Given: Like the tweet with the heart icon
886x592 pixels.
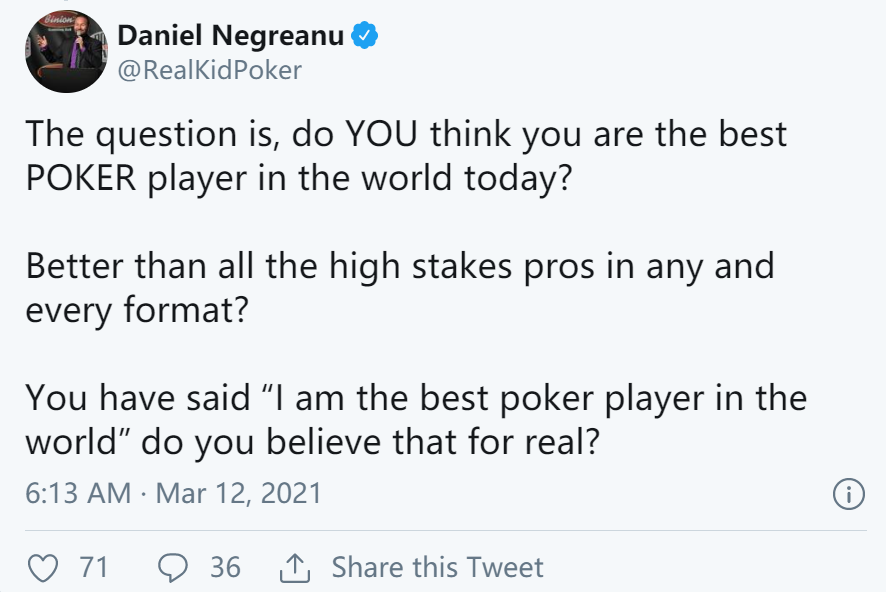Looking at the screenshot, I should pos(43,568).
